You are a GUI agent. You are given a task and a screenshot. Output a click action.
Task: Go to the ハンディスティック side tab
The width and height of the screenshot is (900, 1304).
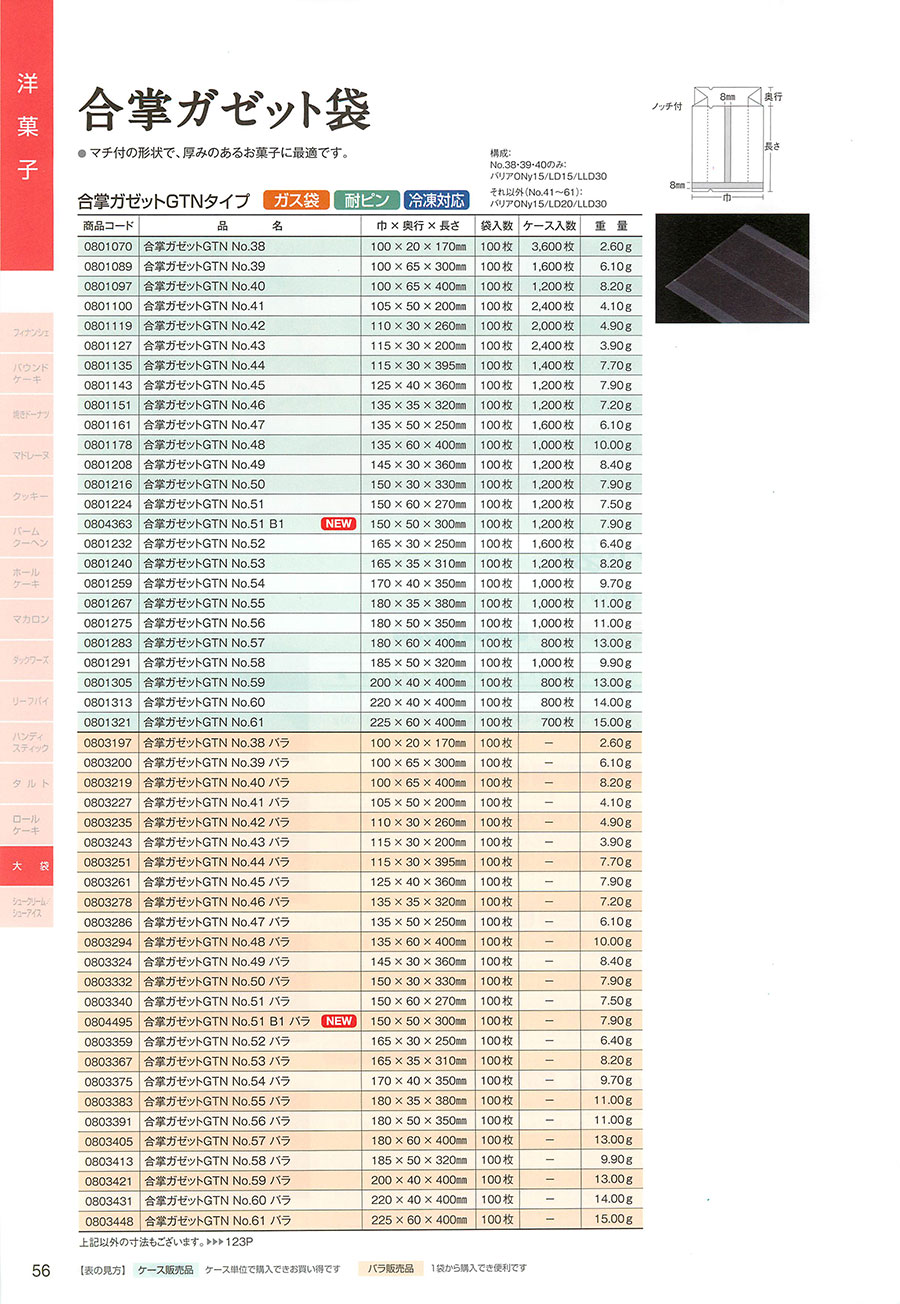click(x=26, y=742)
